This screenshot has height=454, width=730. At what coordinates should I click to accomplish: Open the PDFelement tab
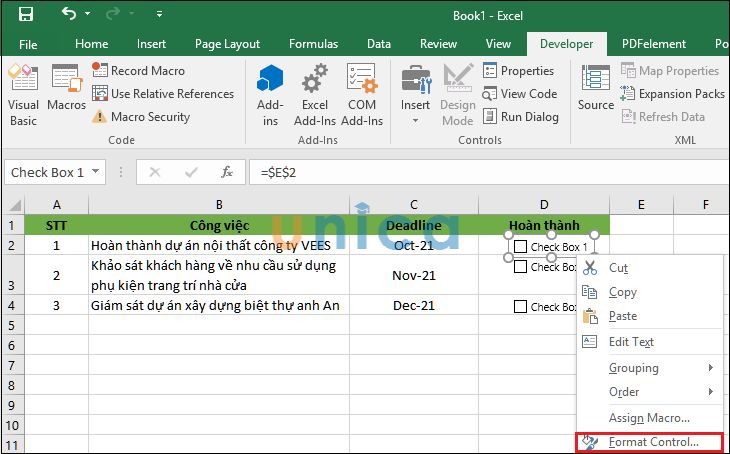point(654,44)
